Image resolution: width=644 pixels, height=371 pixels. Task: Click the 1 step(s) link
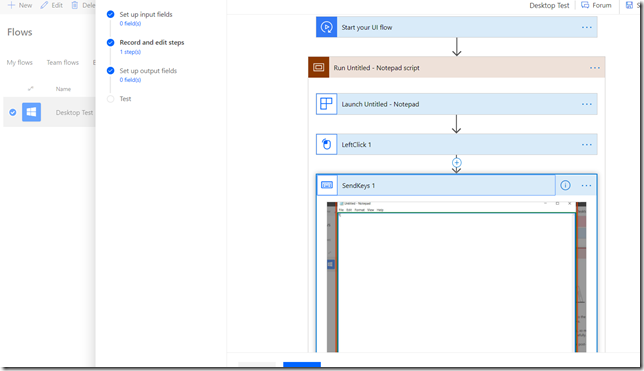click(130, 52)
